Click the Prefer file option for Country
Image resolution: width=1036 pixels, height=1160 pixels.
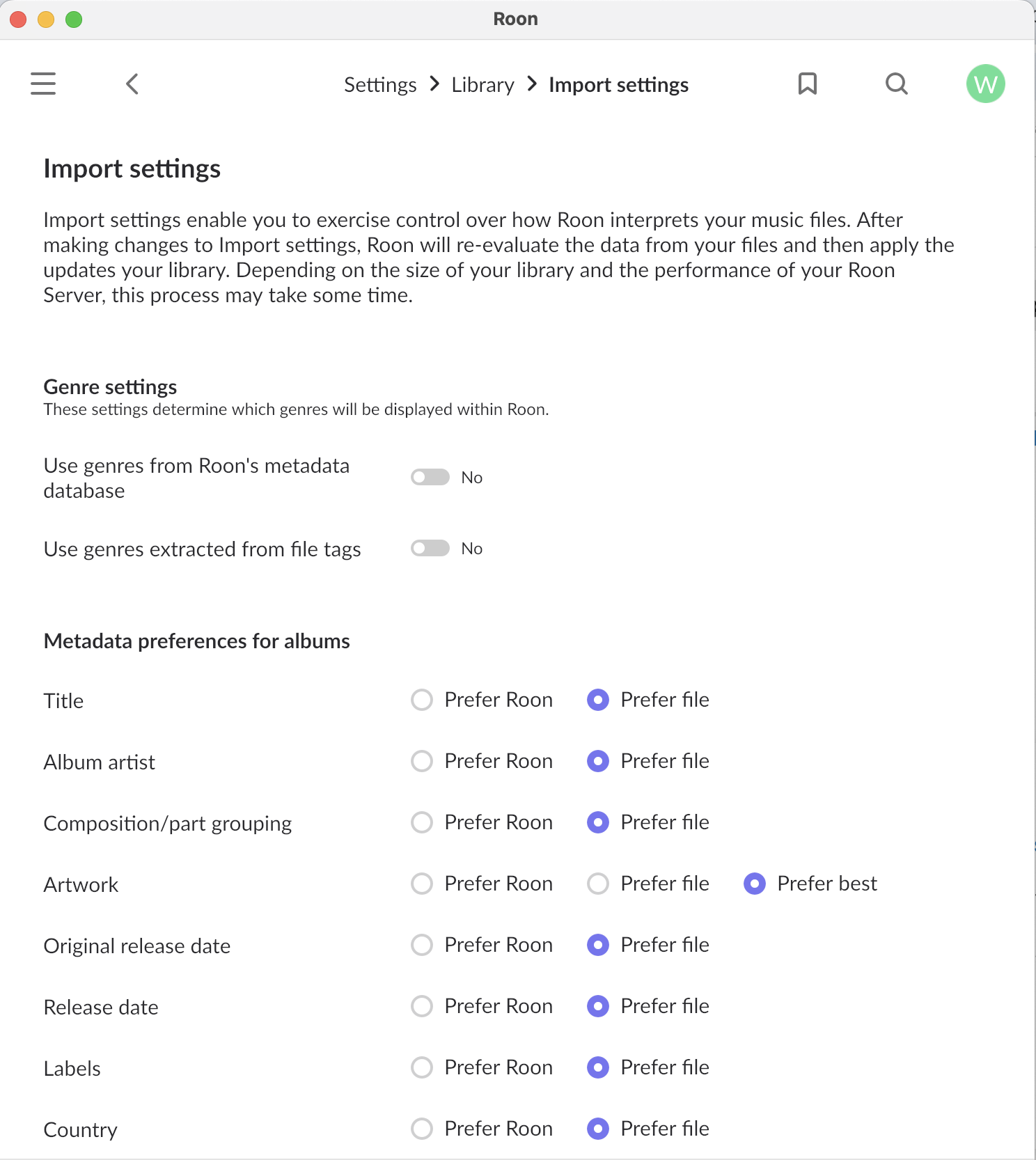598,1129
